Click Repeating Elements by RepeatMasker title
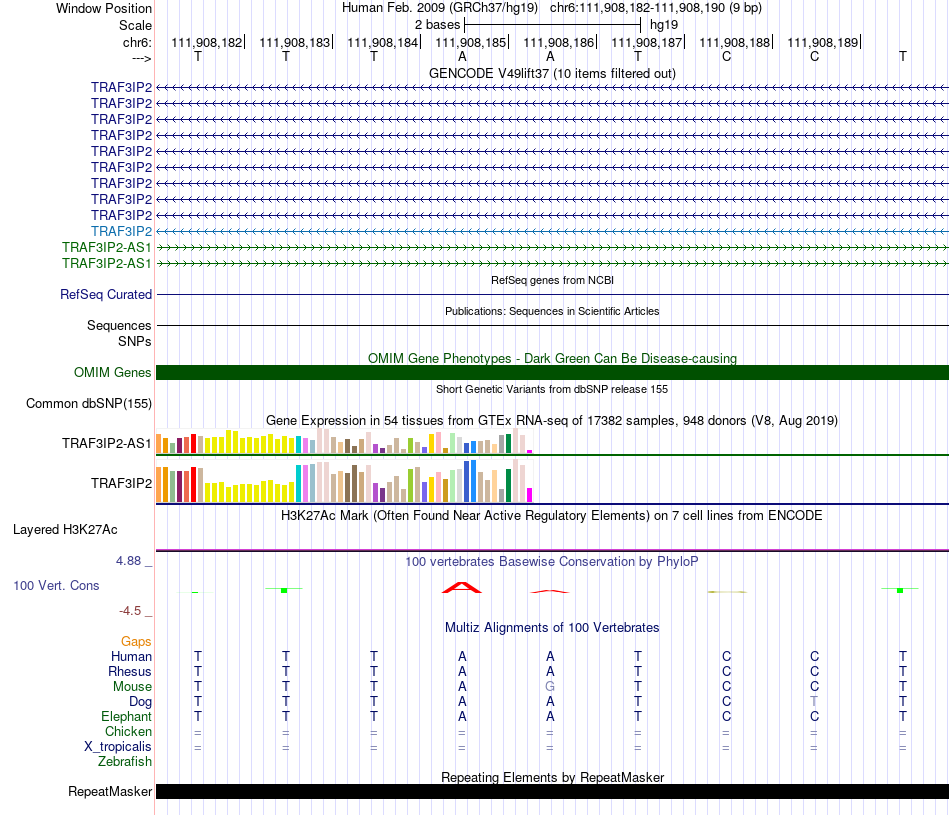This screenshot has height=815, width=950. pyautogui.click(x=552, y=777)
